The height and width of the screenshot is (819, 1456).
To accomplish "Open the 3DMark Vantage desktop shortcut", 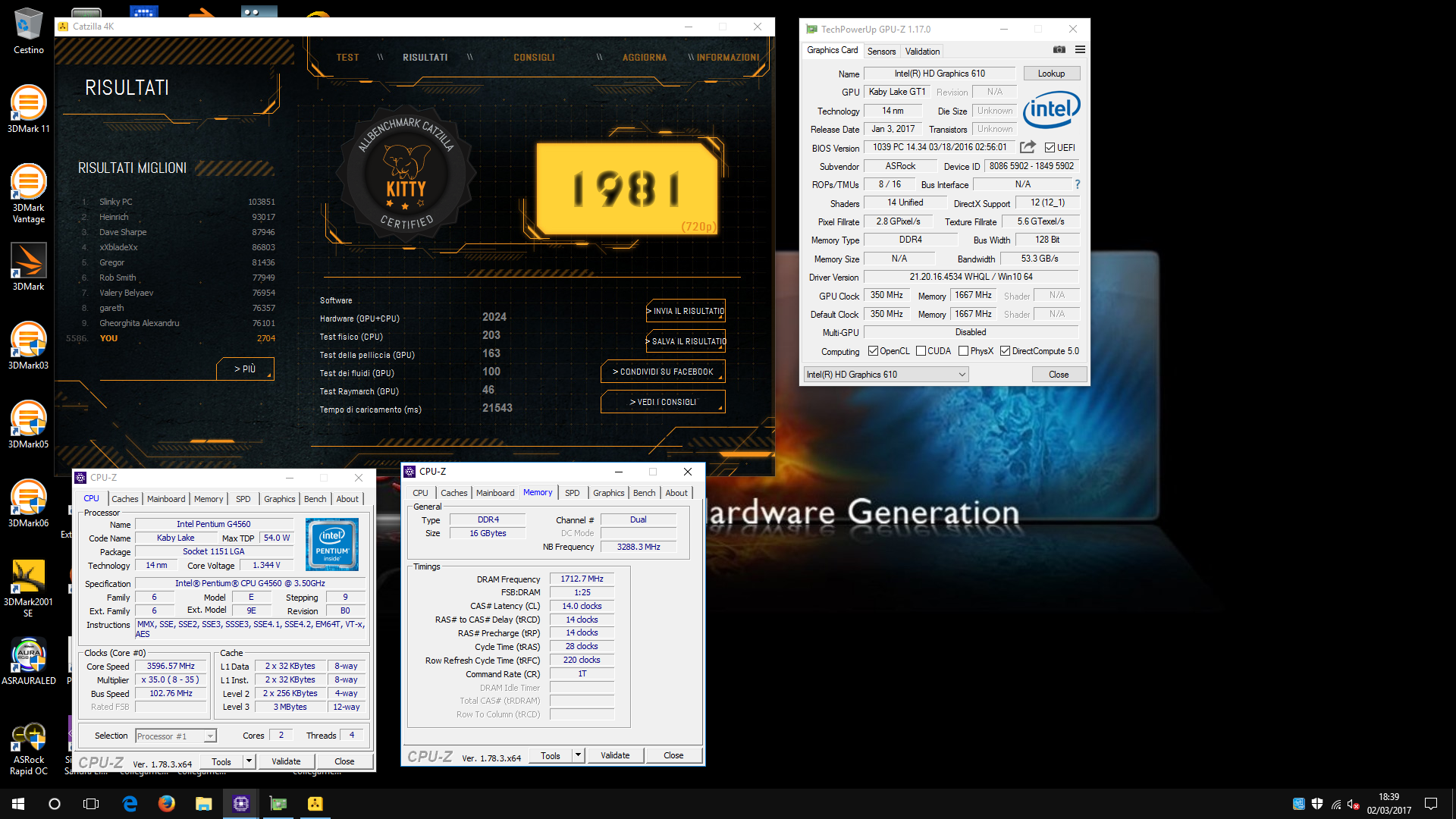I will (28, 193).
